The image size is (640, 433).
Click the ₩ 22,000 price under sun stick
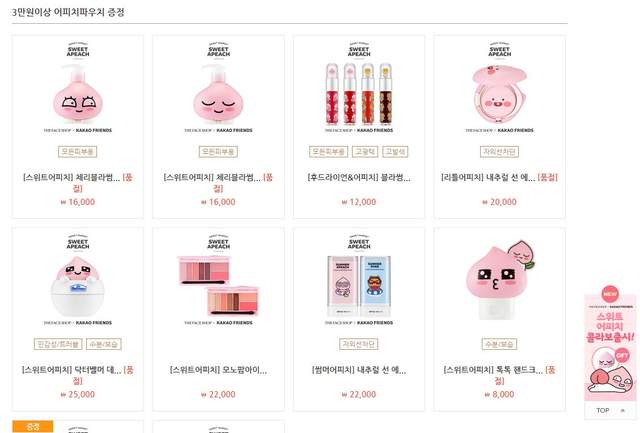[x=359, y=394]
